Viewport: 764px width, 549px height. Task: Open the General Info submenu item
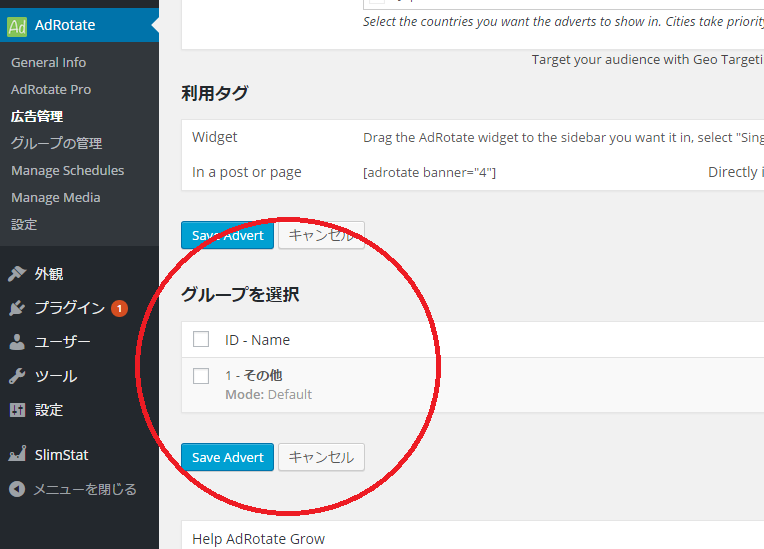(48, 62)
